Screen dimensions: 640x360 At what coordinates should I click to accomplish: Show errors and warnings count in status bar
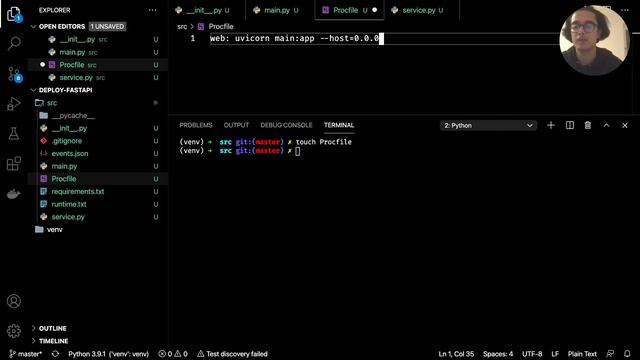click(x=173, y=354)
